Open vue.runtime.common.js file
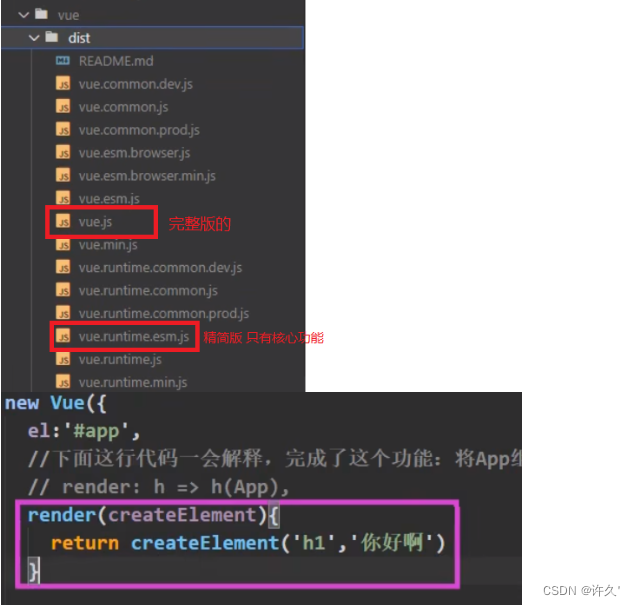Screen dimensions: 635x606 (148, 291)
